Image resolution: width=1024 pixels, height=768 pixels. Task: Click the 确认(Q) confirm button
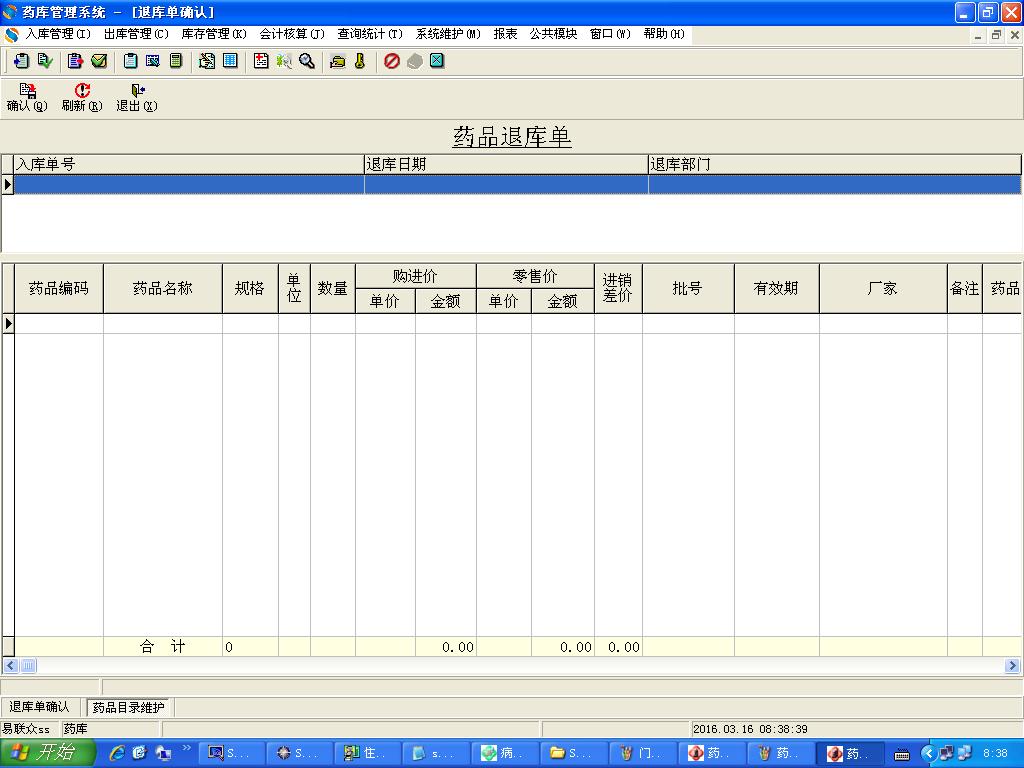pos(27,97)
